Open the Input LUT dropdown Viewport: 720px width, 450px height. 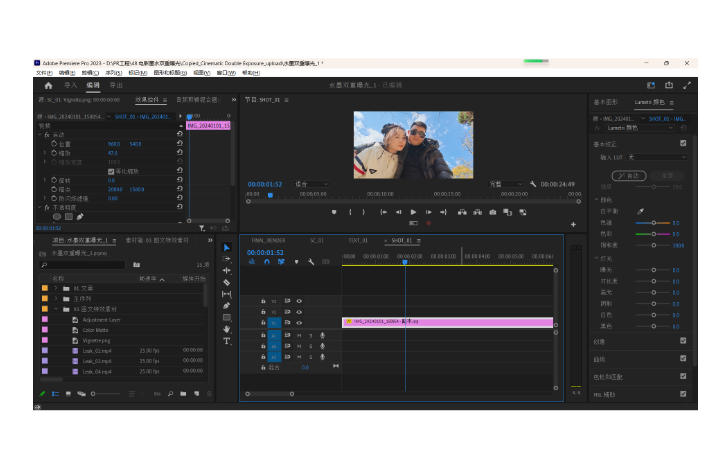657,157
